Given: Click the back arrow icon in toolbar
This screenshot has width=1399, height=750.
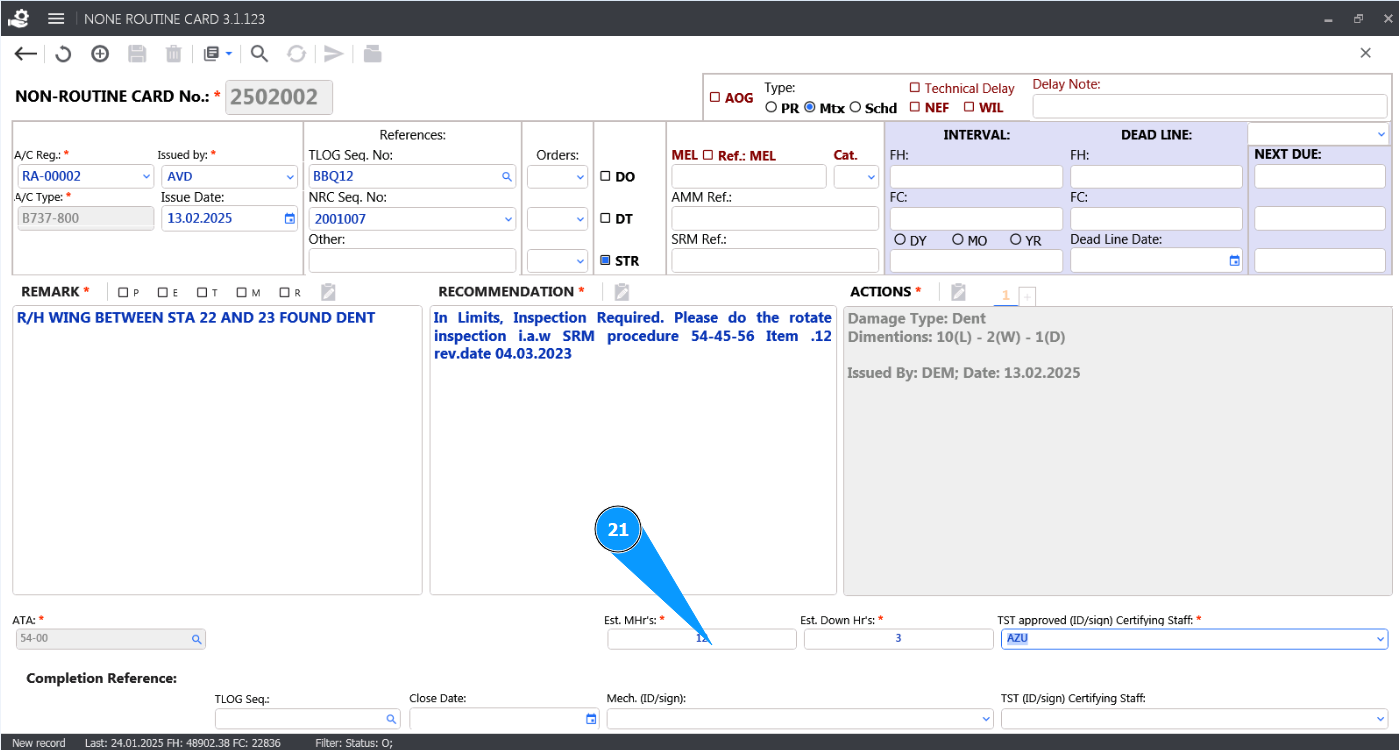Looking at the screenshot, I should tap(26, 54).
